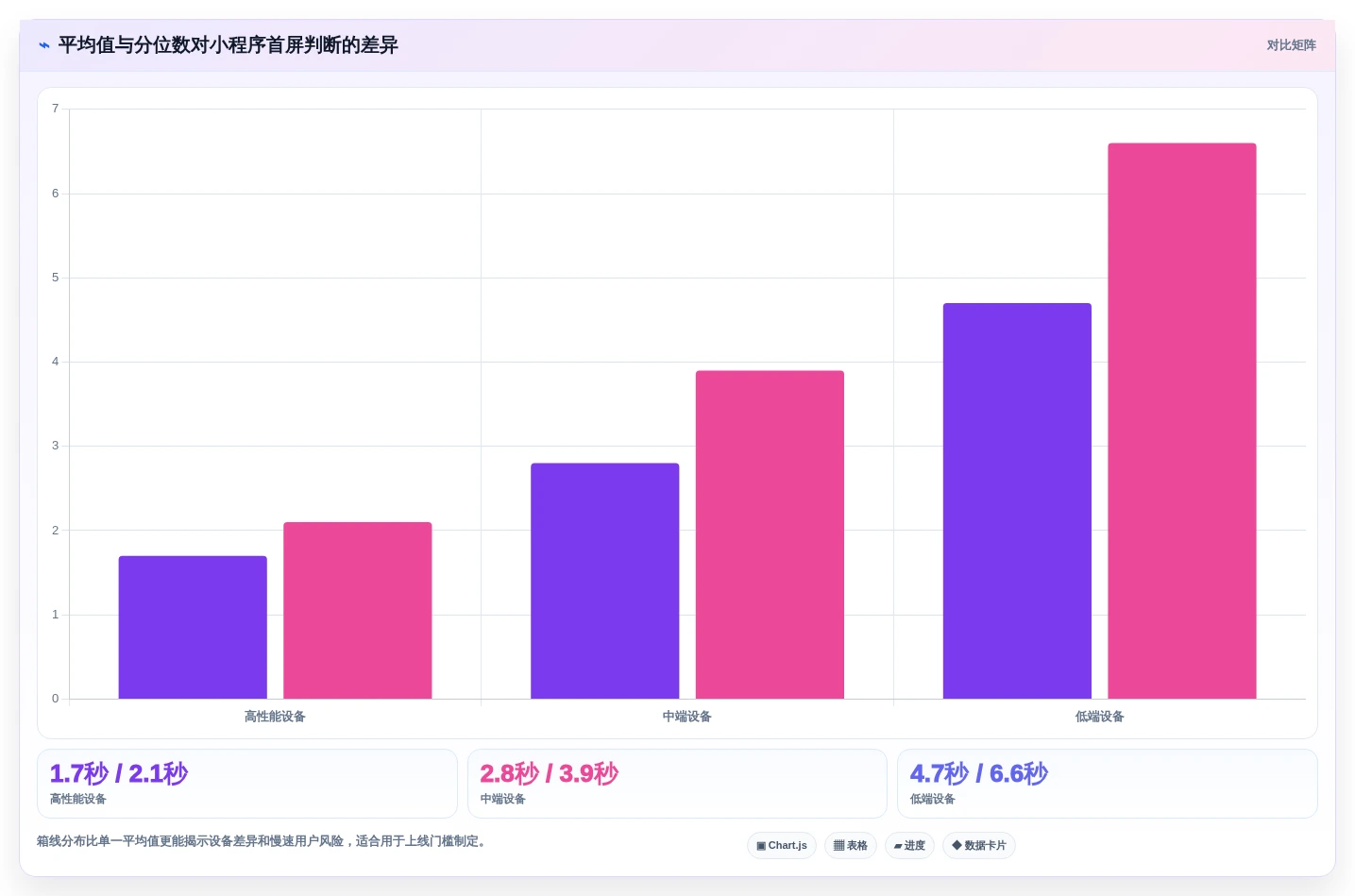Screen dimensions: 1355x896
Task: Click the lightning icon beside the title
Action: [44, 45]
